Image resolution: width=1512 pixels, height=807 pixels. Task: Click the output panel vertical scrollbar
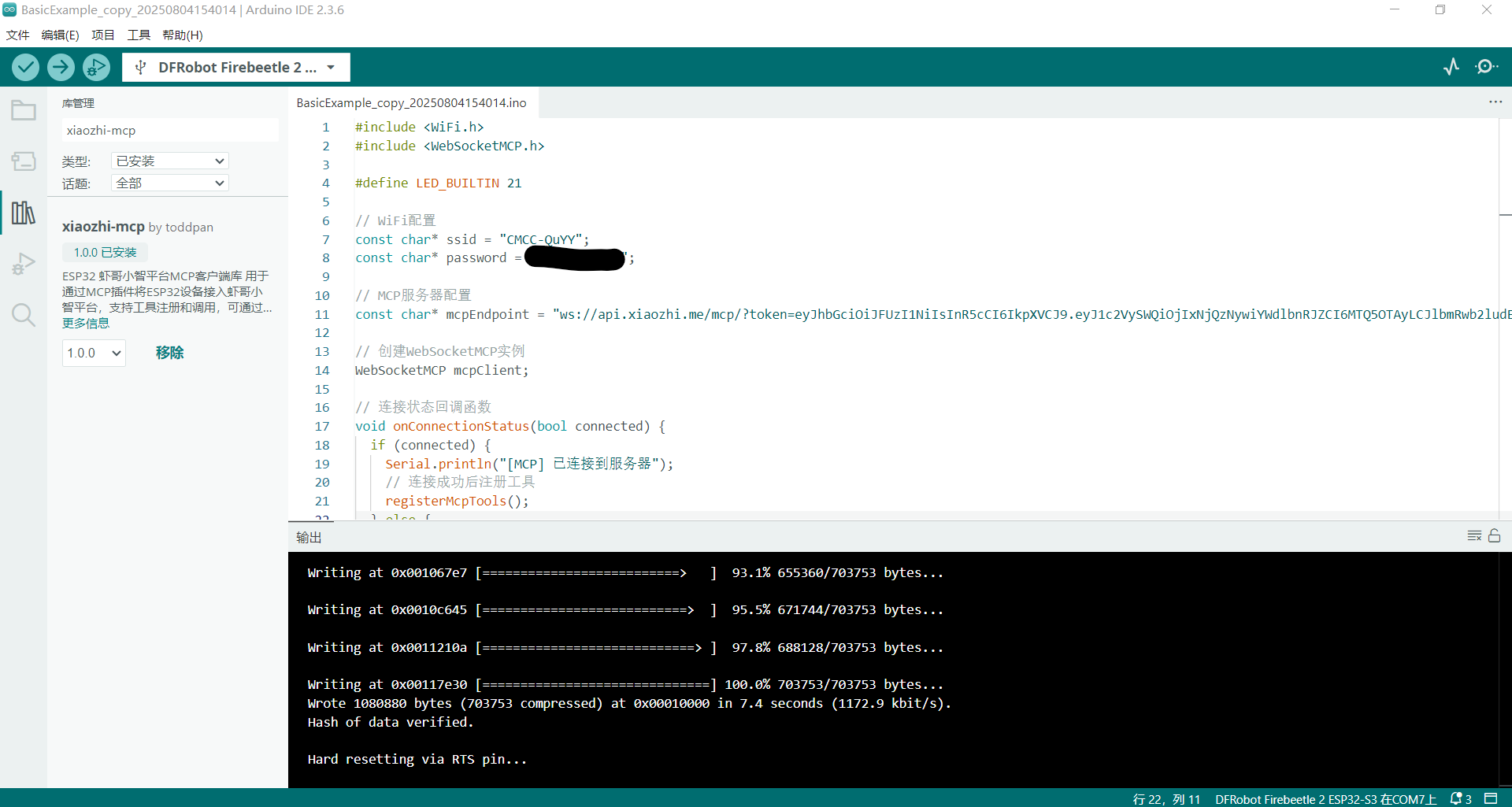point(1505,669)
